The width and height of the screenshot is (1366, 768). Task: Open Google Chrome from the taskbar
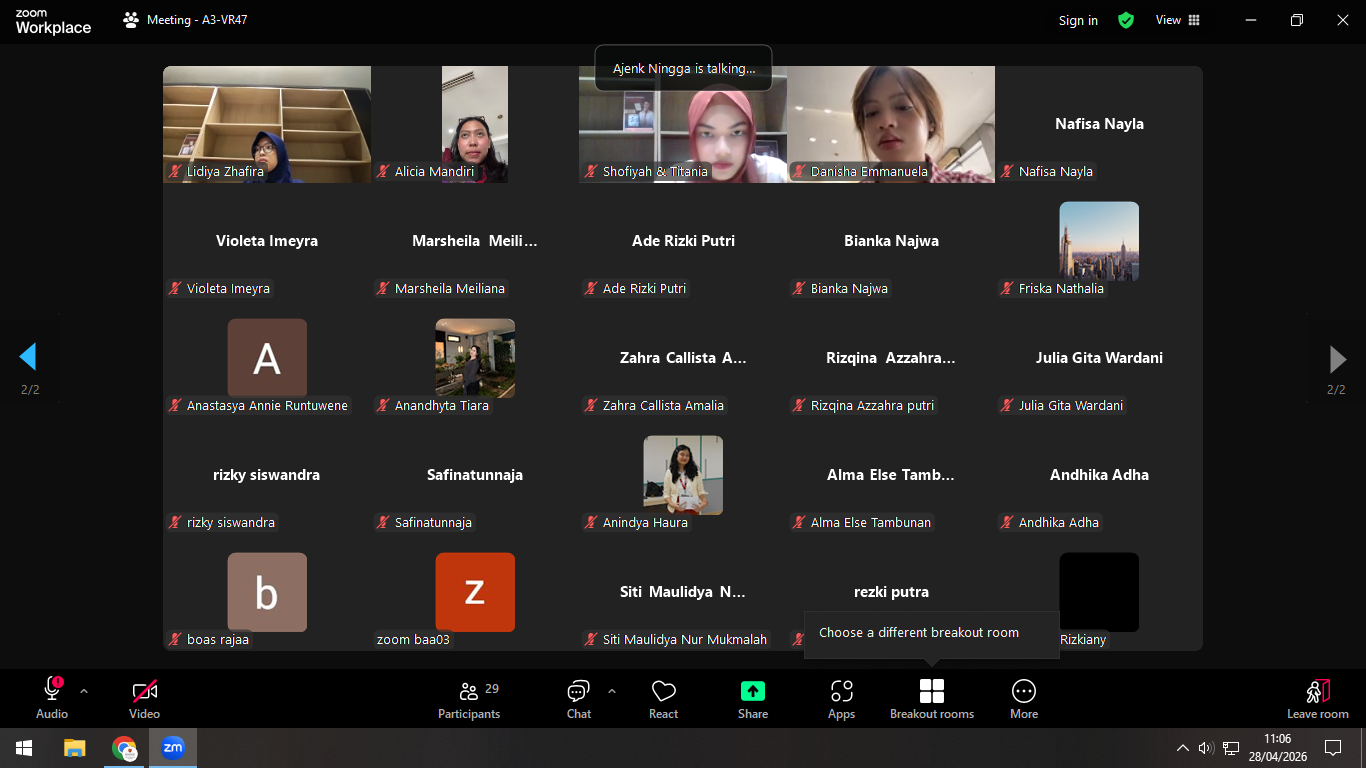(124, 748)
